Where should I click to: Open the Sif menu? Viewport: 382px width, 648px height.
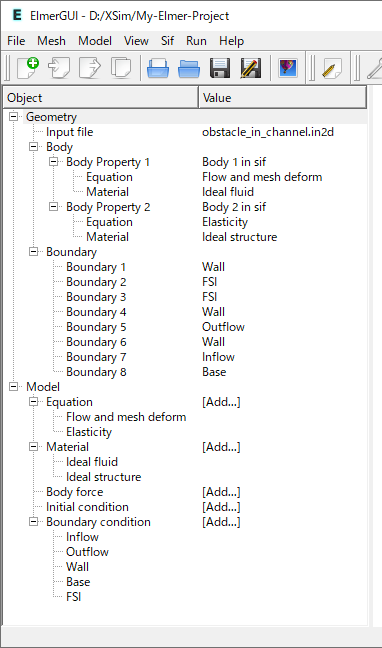[x=167, y=41]
